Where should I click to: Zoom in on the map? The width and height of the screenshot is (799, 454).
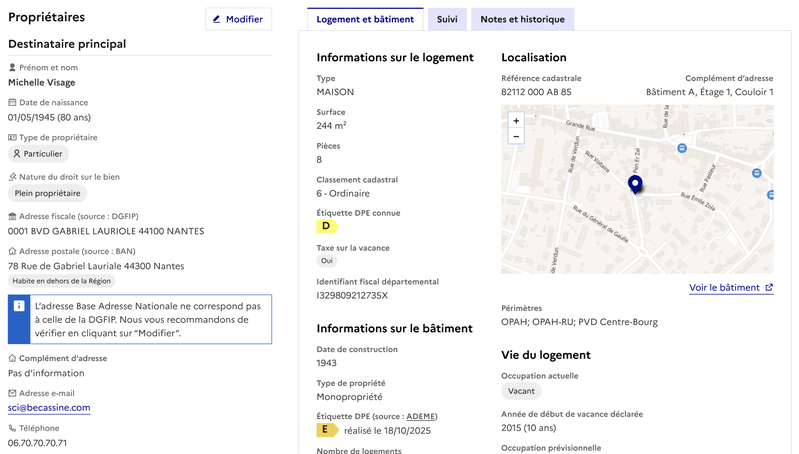pyautogui.click(x=516, y=121)
